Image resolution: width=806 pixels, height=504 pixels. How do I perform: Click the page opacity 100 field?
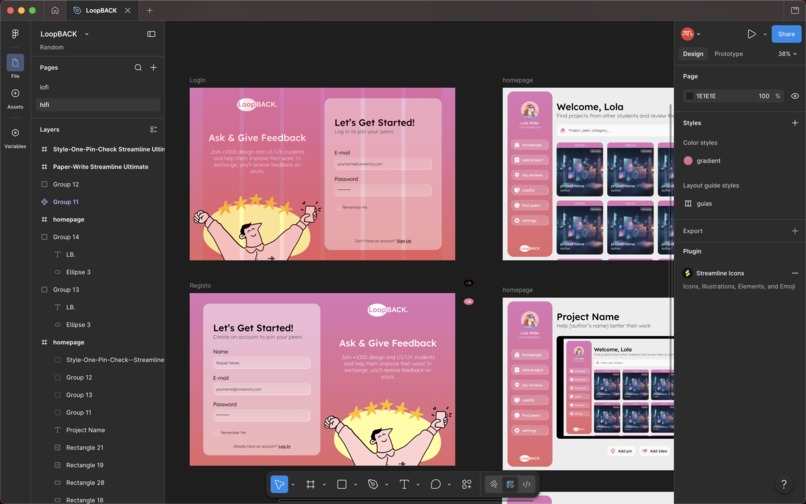click(764, 96)
